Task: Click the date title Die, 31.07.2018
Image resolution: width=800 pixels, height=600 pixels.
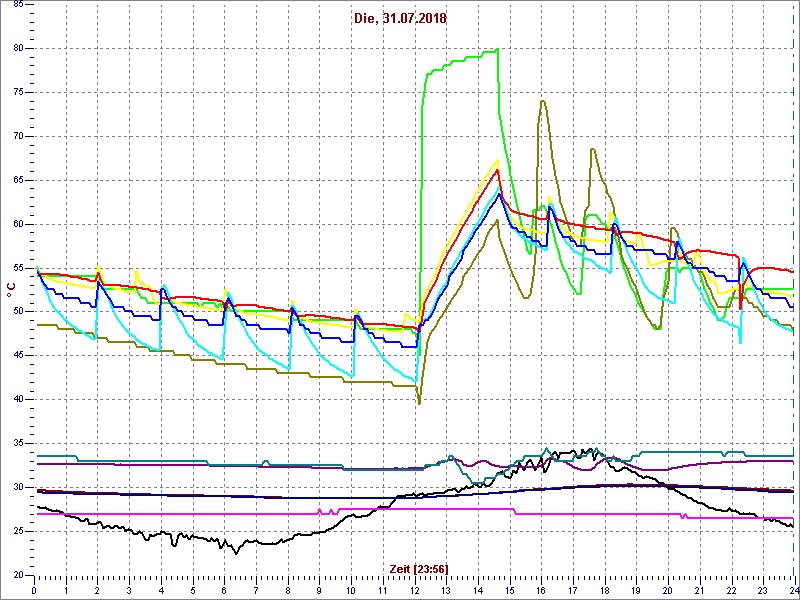Action: click(401, 18)
